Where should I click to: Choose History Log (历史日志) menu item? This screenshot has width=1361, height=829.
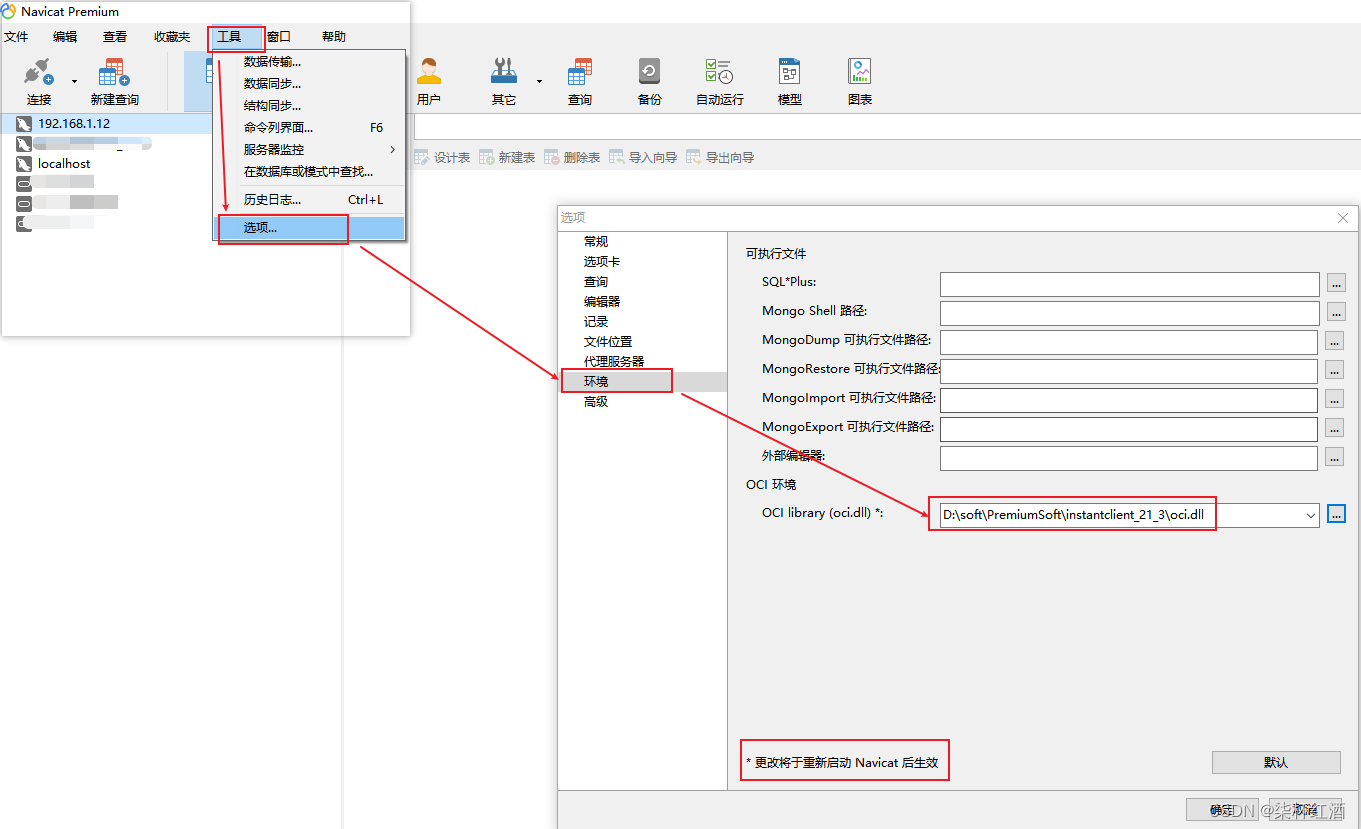[309, 200]
